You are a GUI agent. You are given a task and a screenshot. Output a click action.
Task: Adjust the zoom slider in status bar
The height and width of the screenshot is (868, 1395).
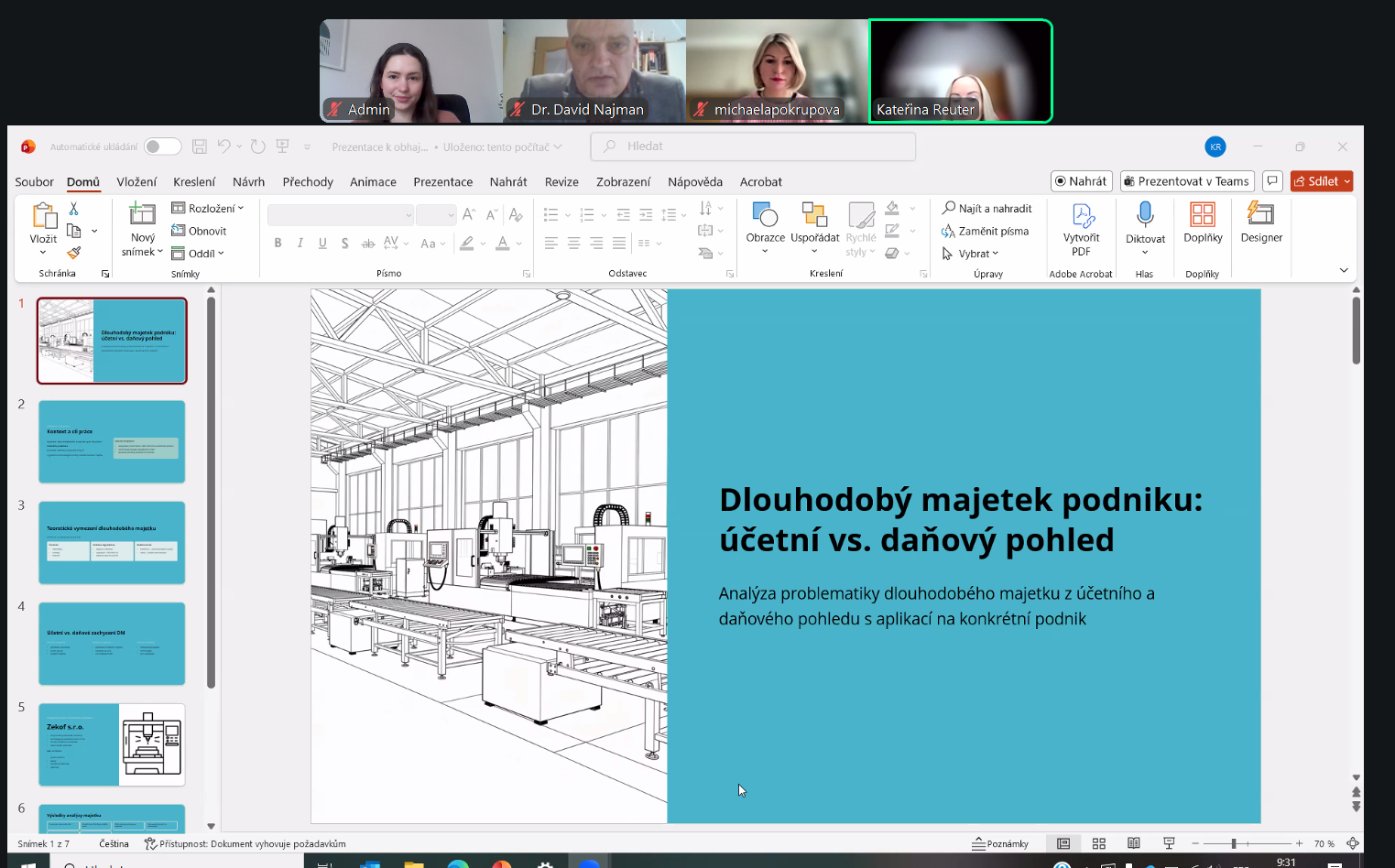coord(1234,843)
